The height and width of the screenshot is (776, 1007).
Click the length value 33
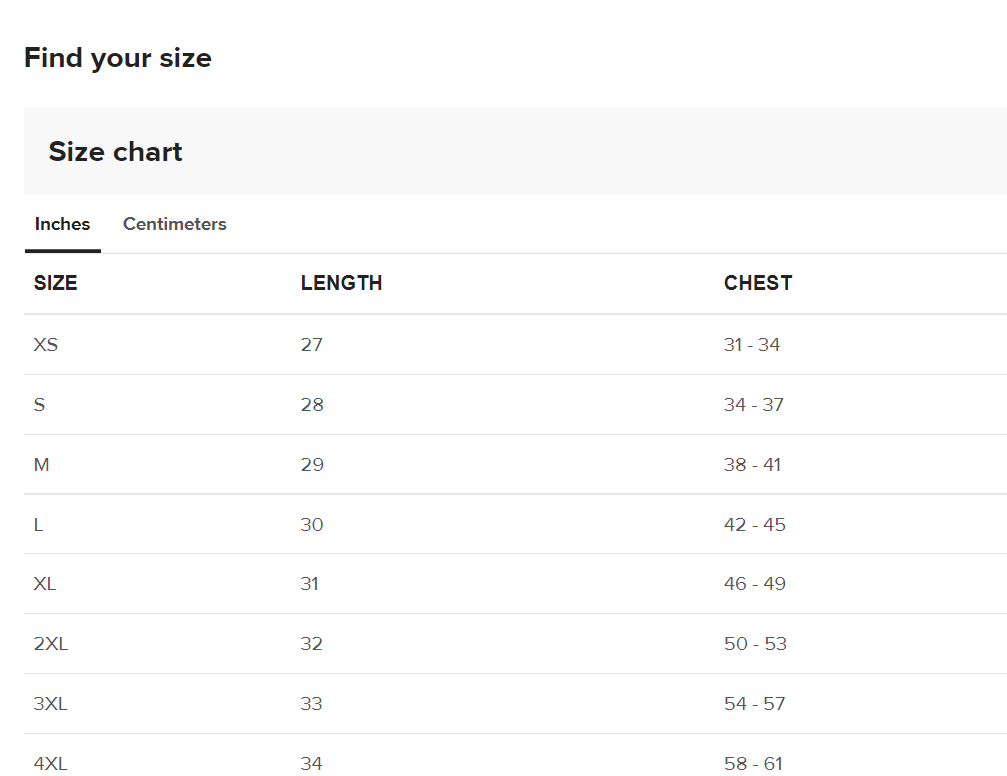(x=311, y=704)
